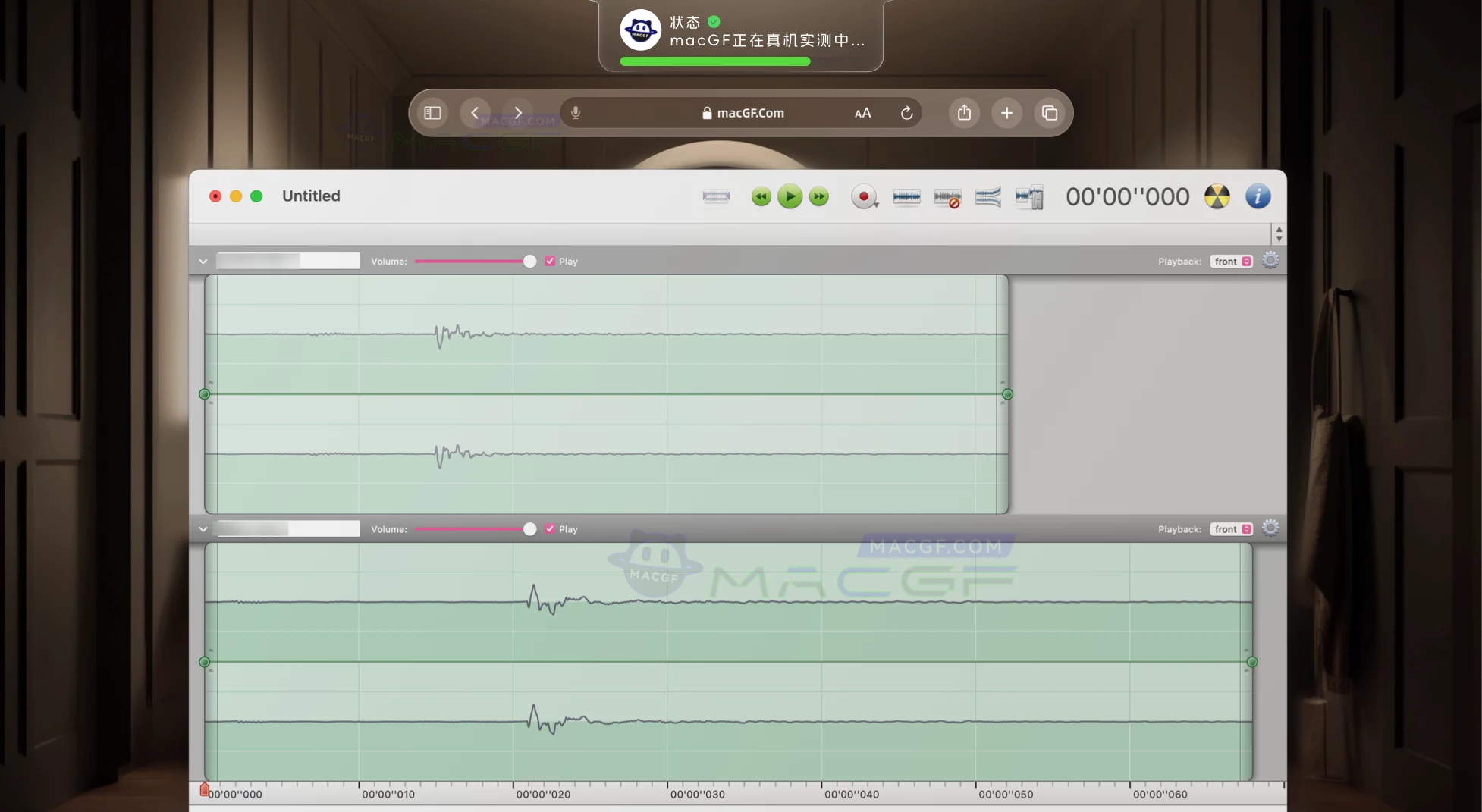Open Safari's tab overview
This screenshot has height=812, width=1482.
point(1050,112)
